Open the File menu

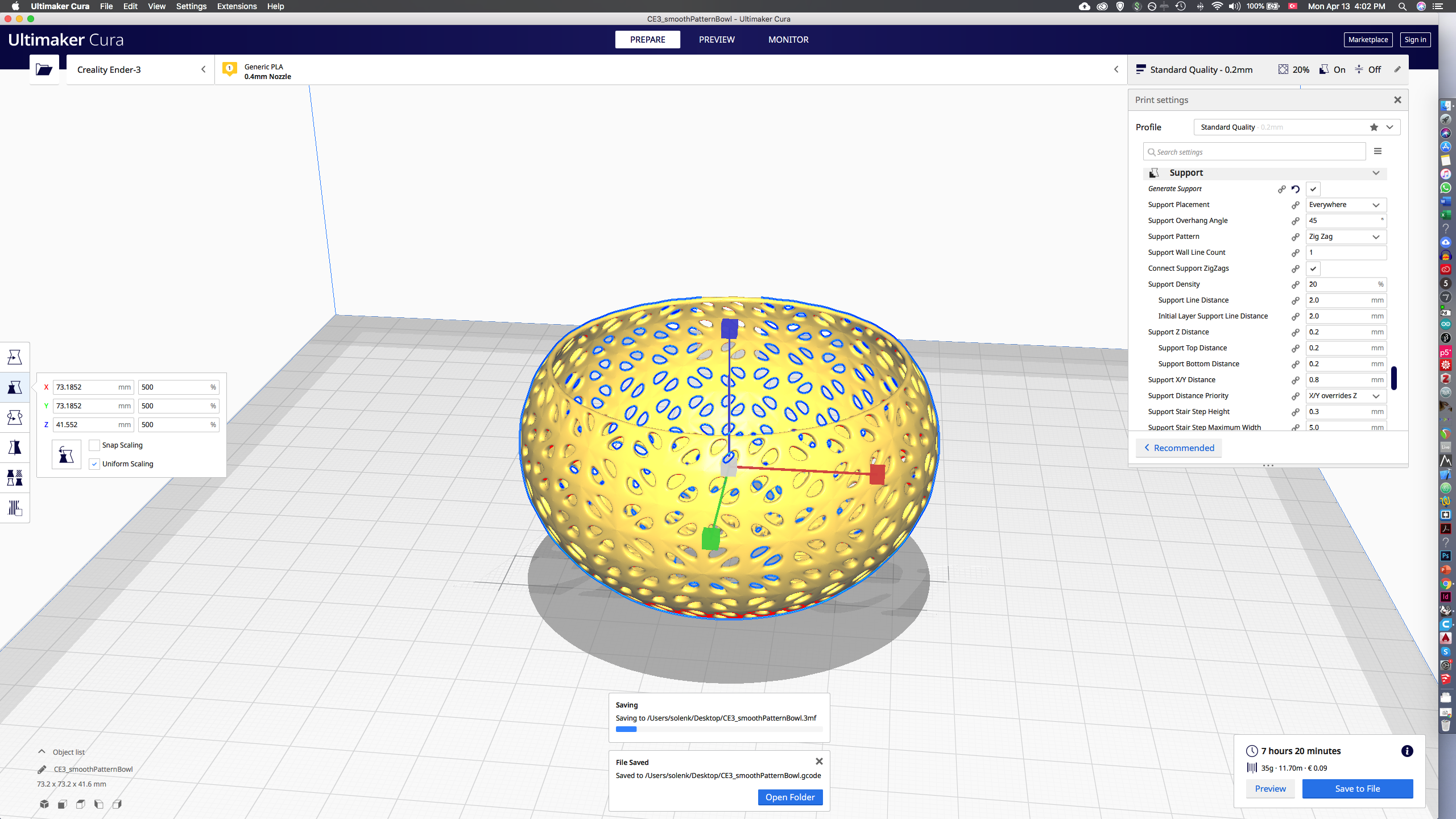click(106, 6)
